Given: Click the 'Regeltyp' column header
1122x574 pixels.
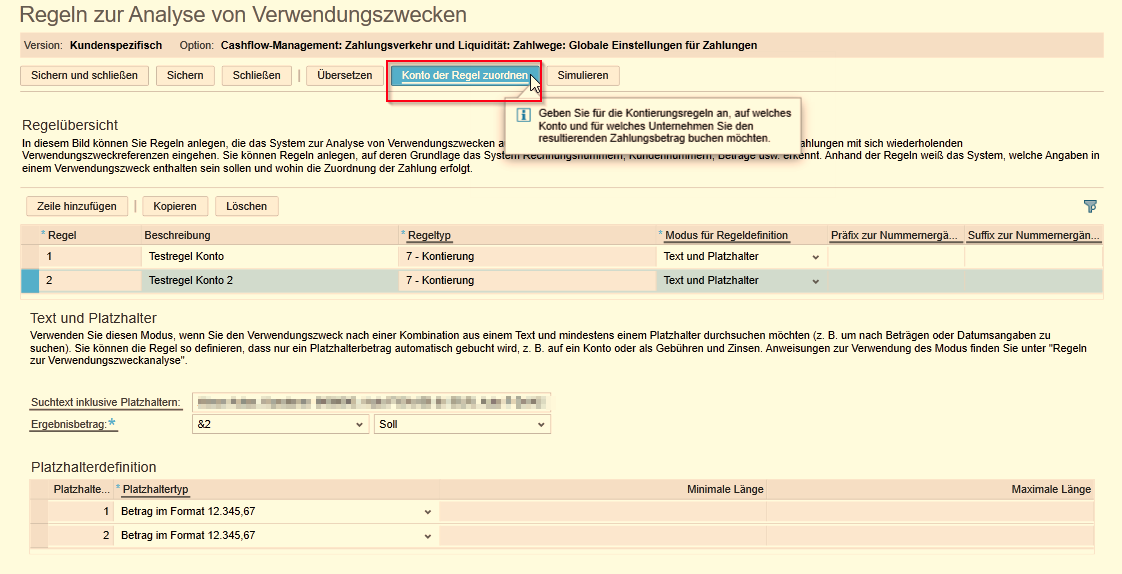Looking at the screenshot, I should tap(429, 235).
